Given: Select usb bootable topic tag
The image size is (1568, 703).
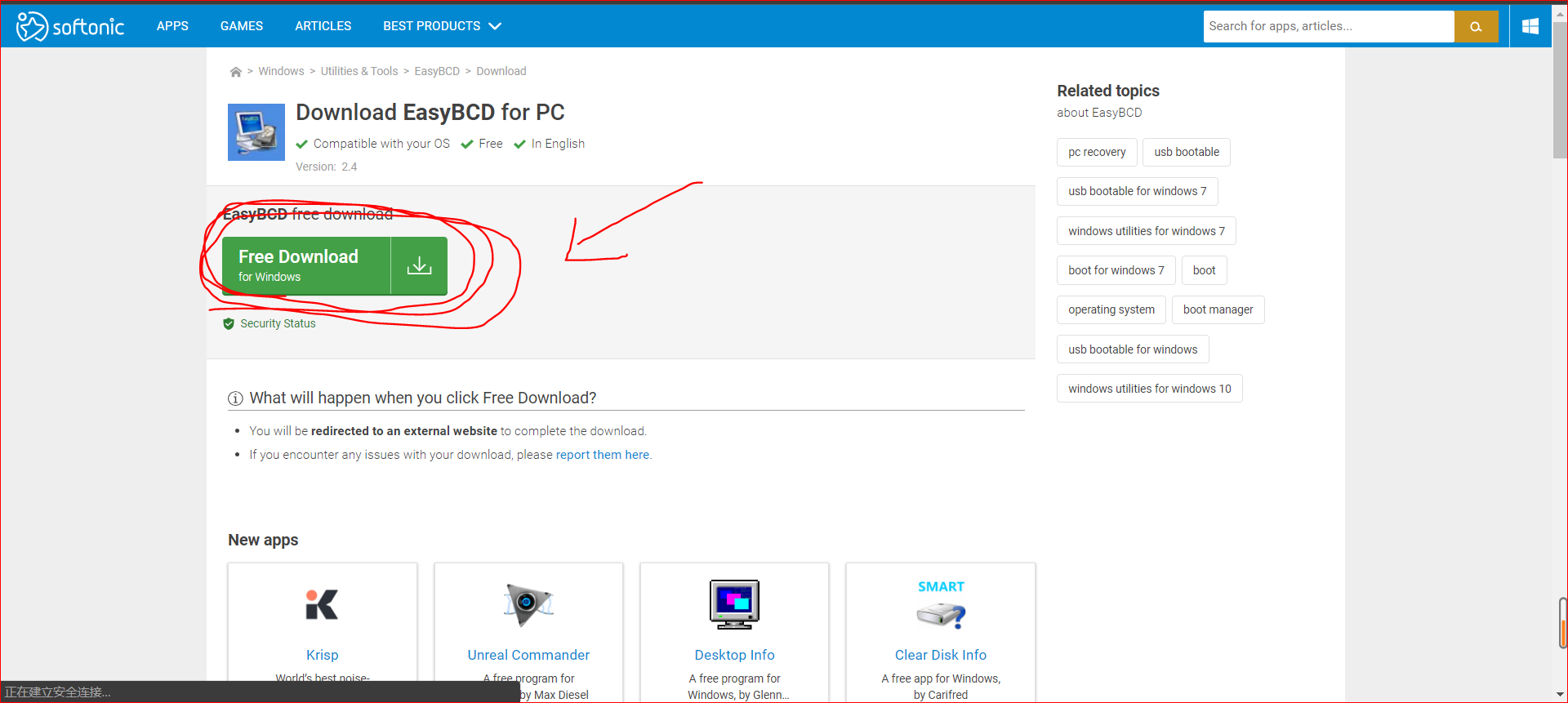Looking at the screenshot, I should click(x=1187, y=152).
